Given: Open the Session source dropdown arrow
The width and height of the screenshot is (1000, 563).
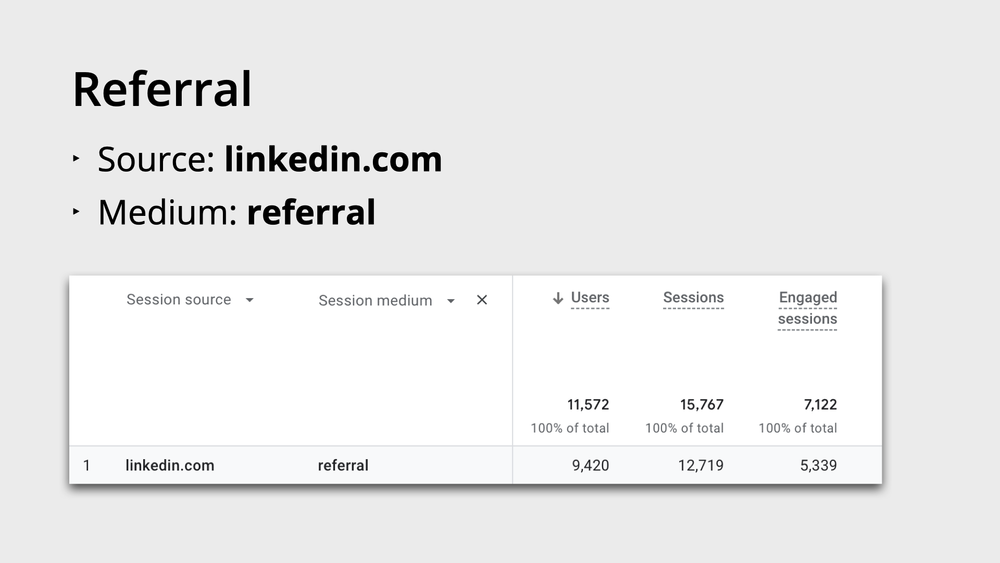Looking at the screenshot, I should (249, 300).
